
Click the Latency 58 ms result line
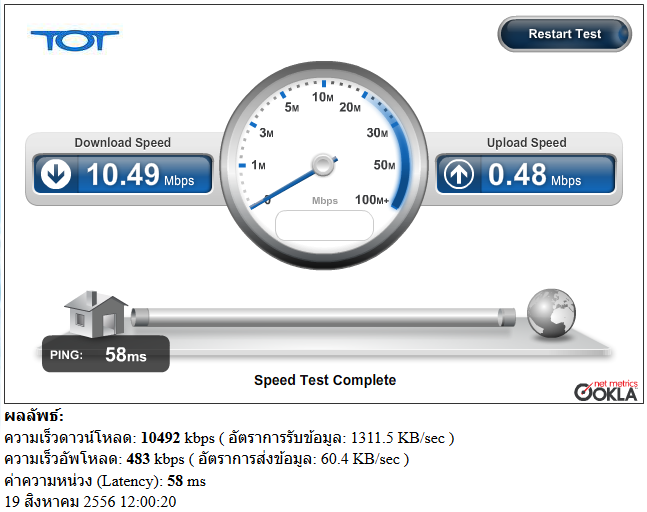click(105, 481)
